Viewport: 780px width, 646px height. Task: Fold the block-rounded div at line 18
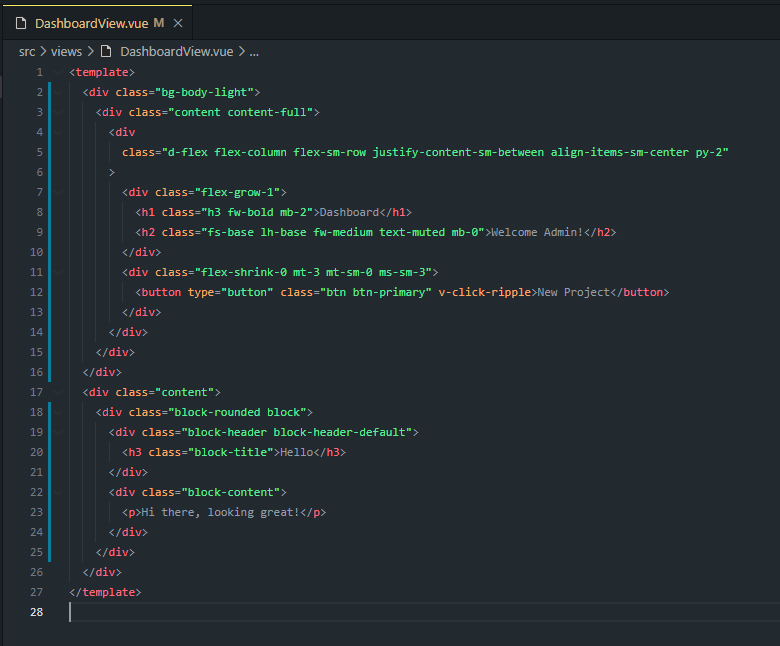tap(59, 412)
